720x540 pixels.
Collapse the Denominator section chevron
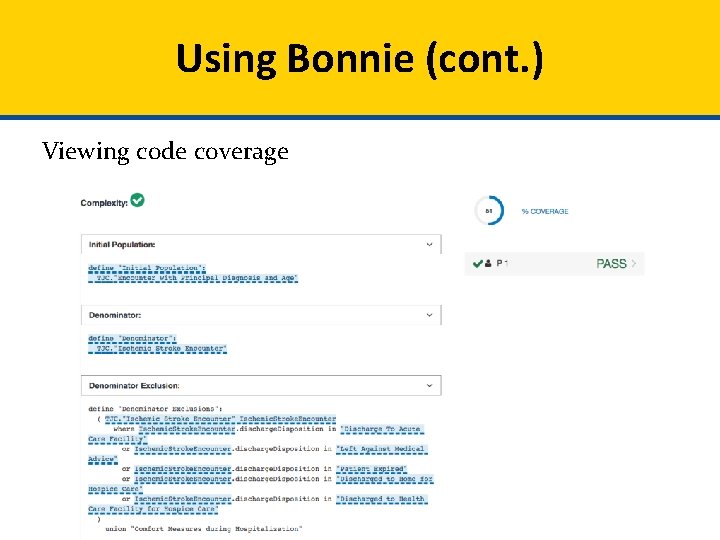429,315
